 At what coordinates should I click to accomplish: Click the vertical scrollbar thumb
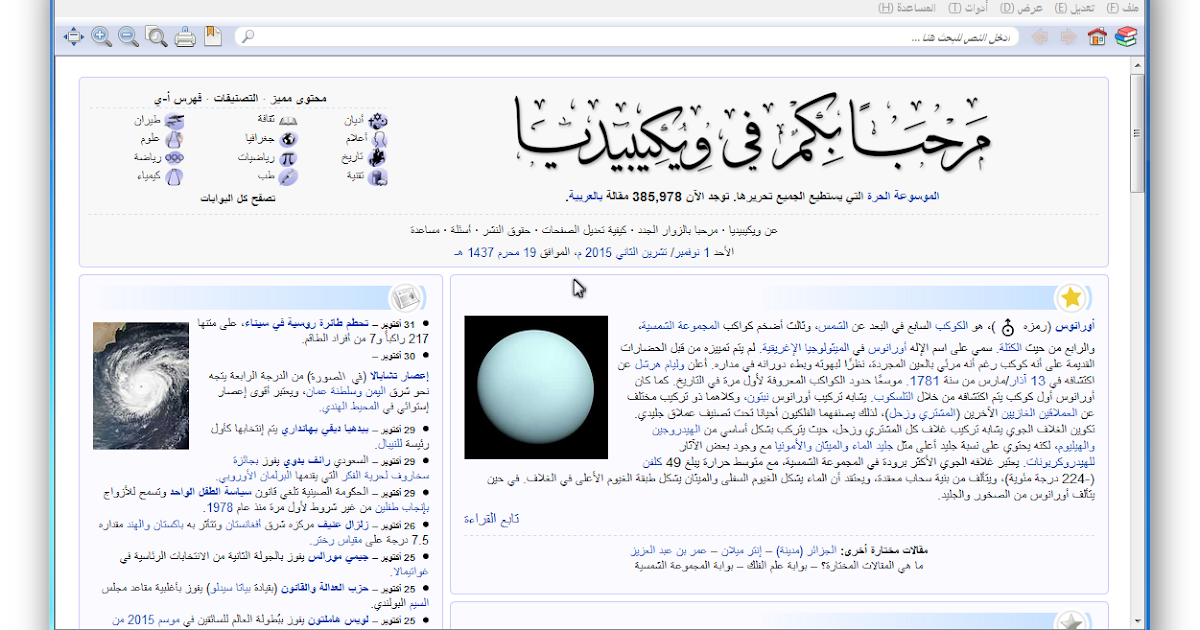(x=1137, y=133)
